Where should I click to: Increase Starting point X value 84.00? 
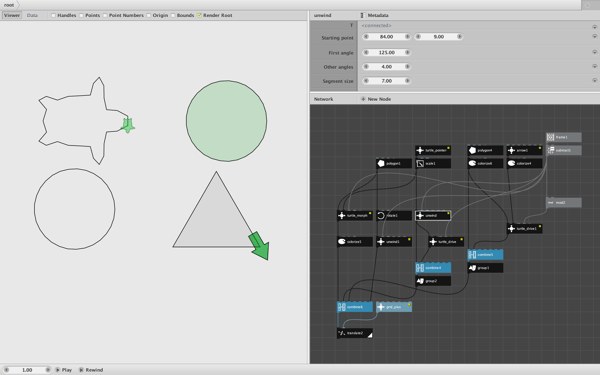click(x=407, y=37)
